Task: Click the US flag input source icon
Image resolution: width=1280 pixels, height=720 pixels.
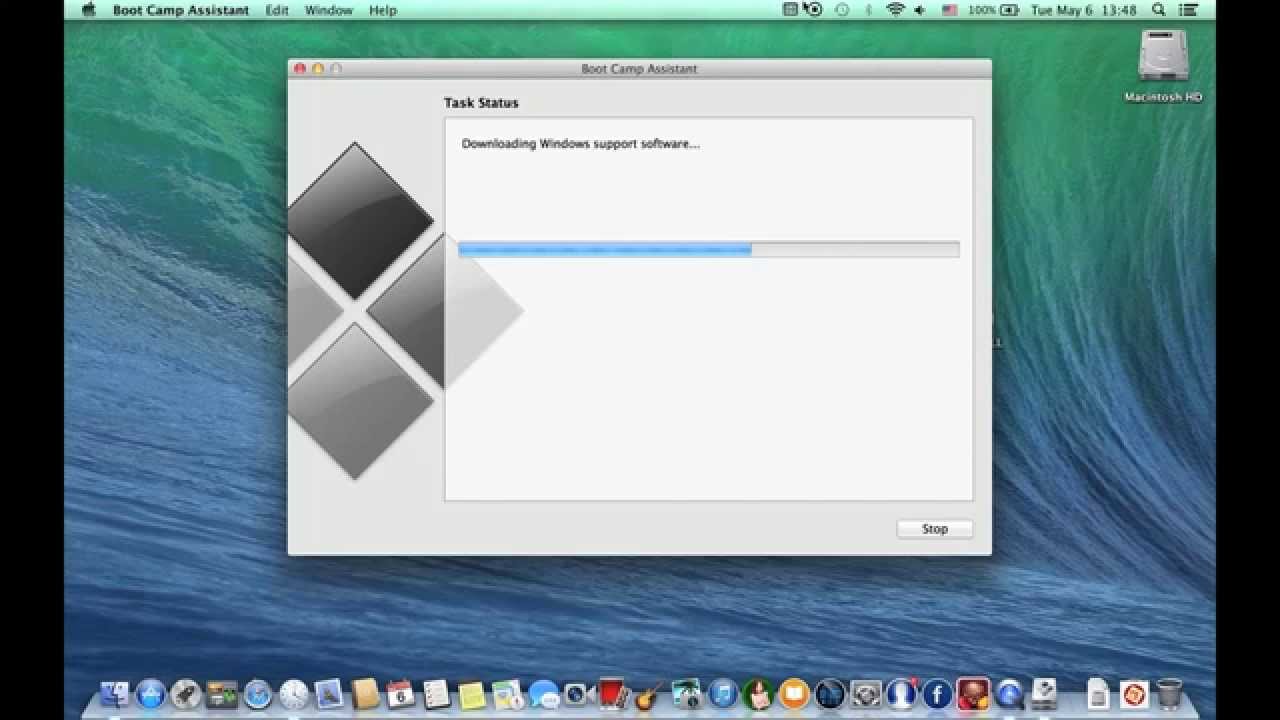Action: click(949, 10)
